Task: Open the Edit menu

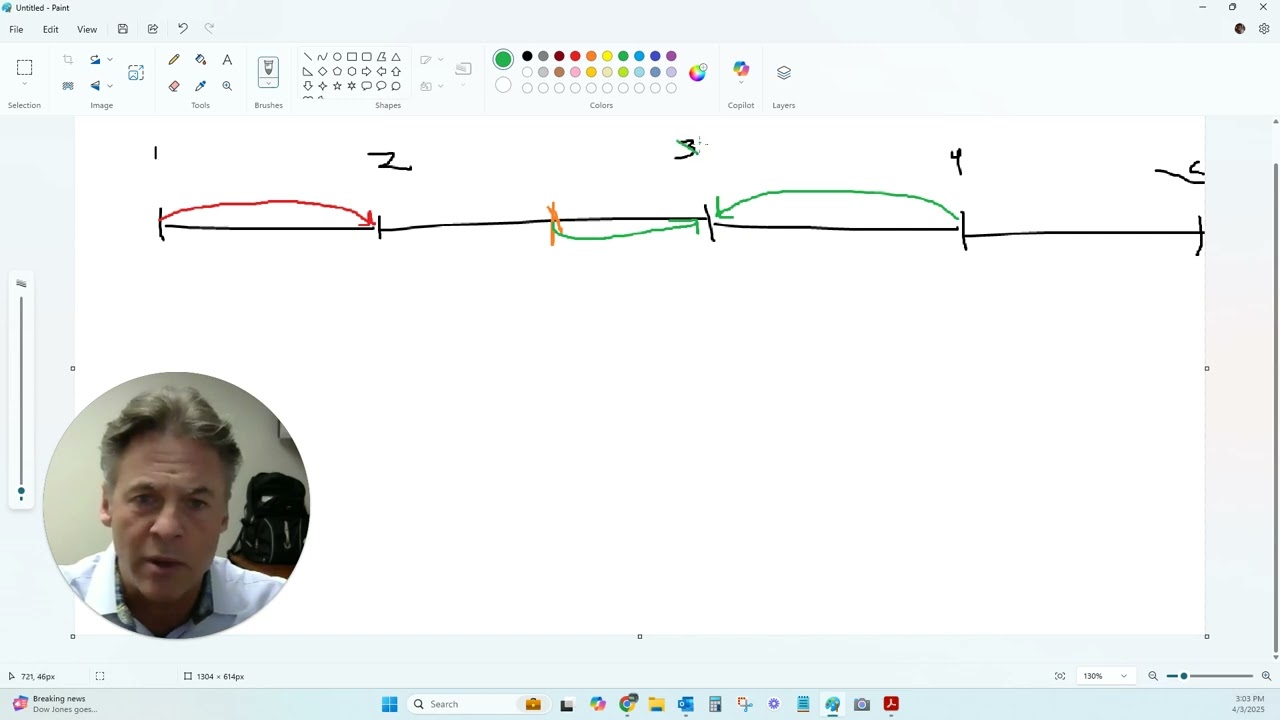Action: coord(50,29)
